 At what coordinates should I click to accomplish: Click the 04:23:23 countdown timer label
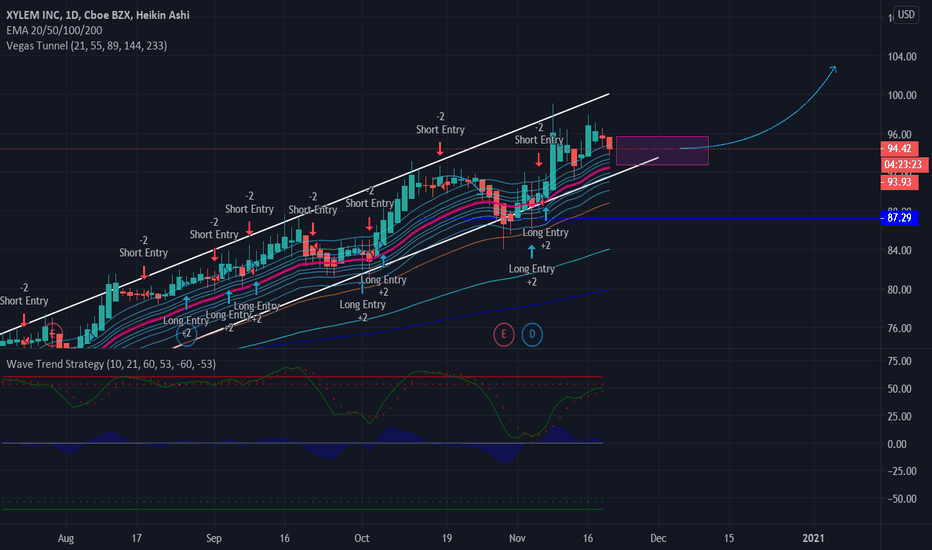pyautogui.click(x=903, y=165)
